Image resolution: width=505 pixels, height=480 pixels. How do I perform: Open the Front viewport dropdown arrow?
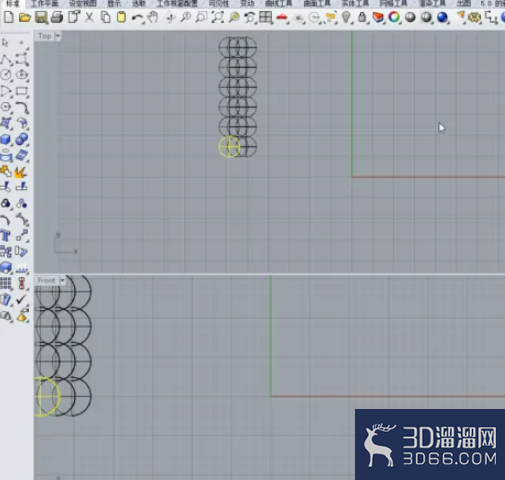(62, 281)
